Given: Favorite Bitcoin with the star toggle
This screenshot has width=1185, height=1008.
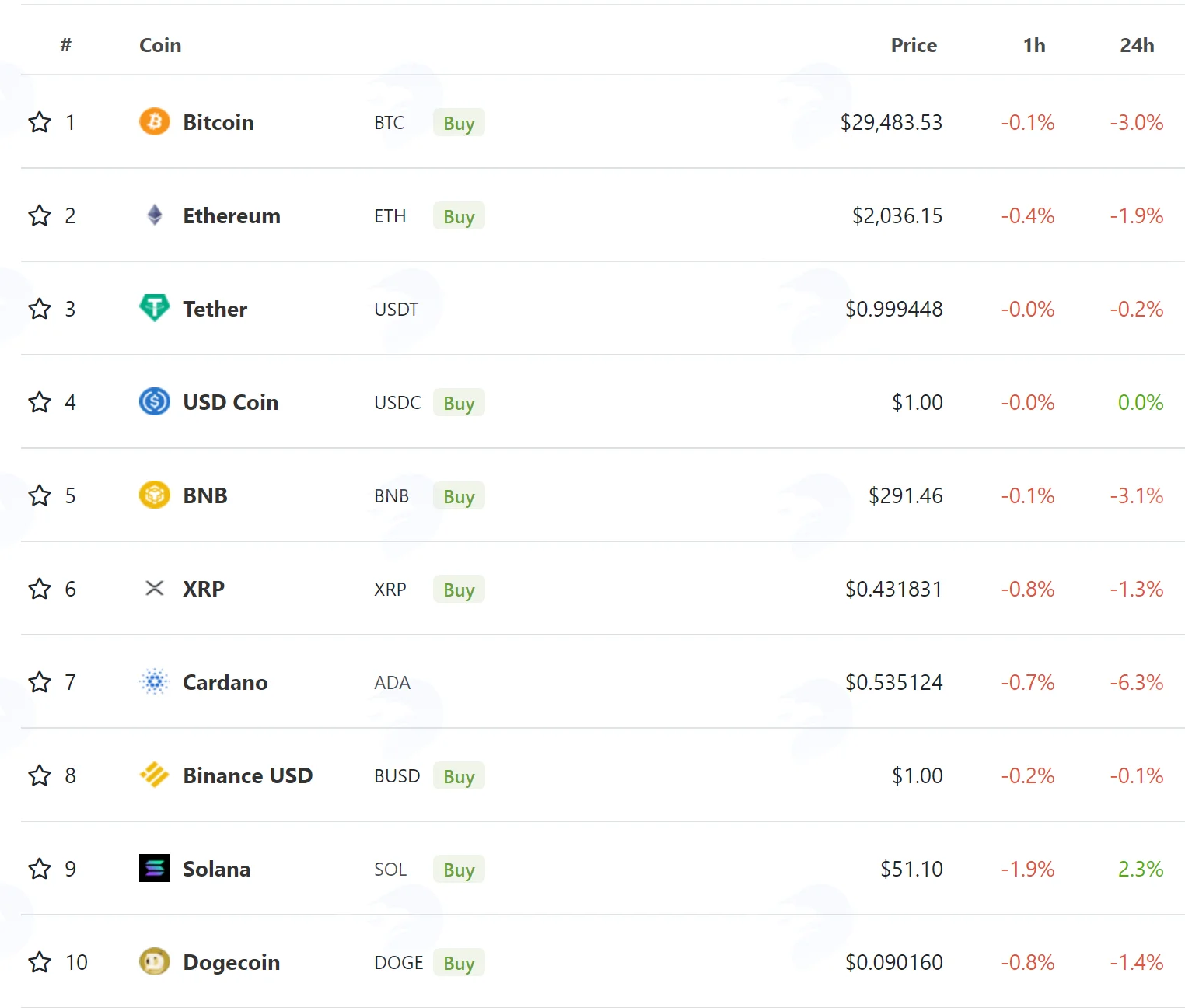Looking at the screenshot, I should pos(40,122).
